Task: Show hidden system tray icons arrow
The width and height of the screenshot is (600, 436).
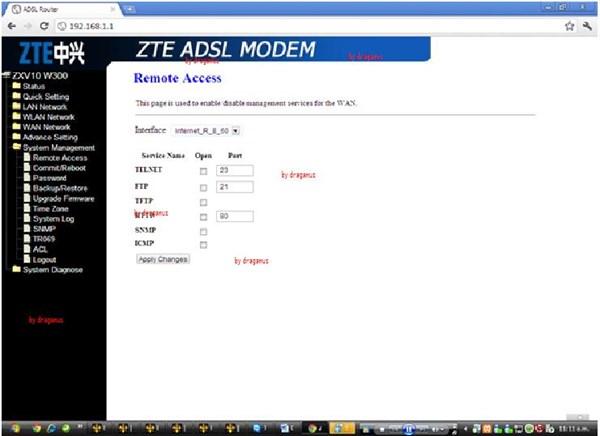Action: tap(465, 429)
